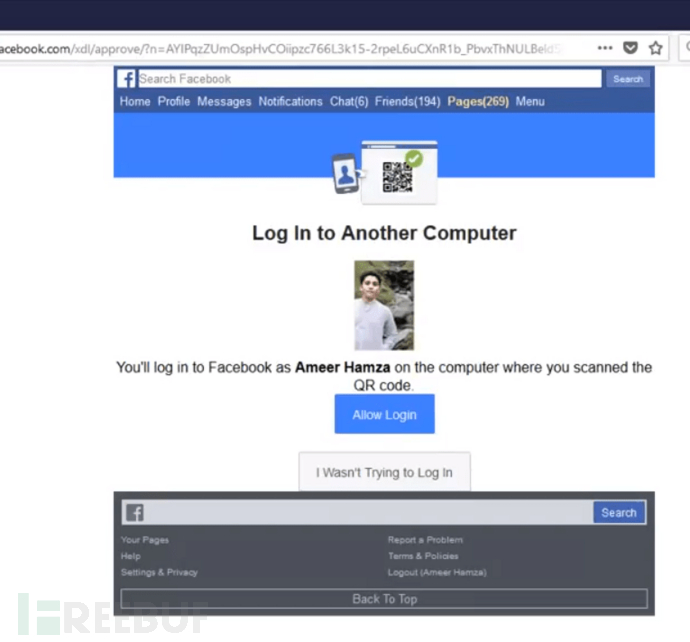Click the Facebook logo in top header
The width and height of the screenshot is (690, 642).
(127, 79)
